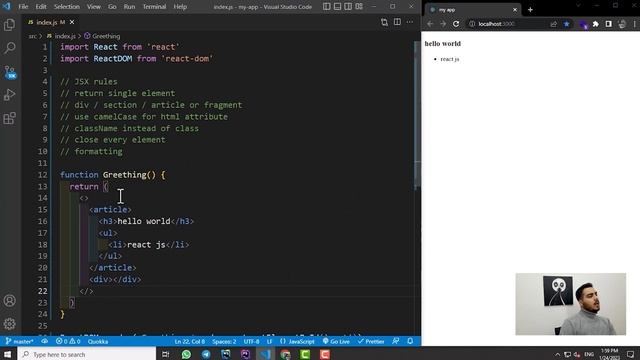Start the Go Live server
The width and height of the screenshot is (640, 360).
click(336, 341)
